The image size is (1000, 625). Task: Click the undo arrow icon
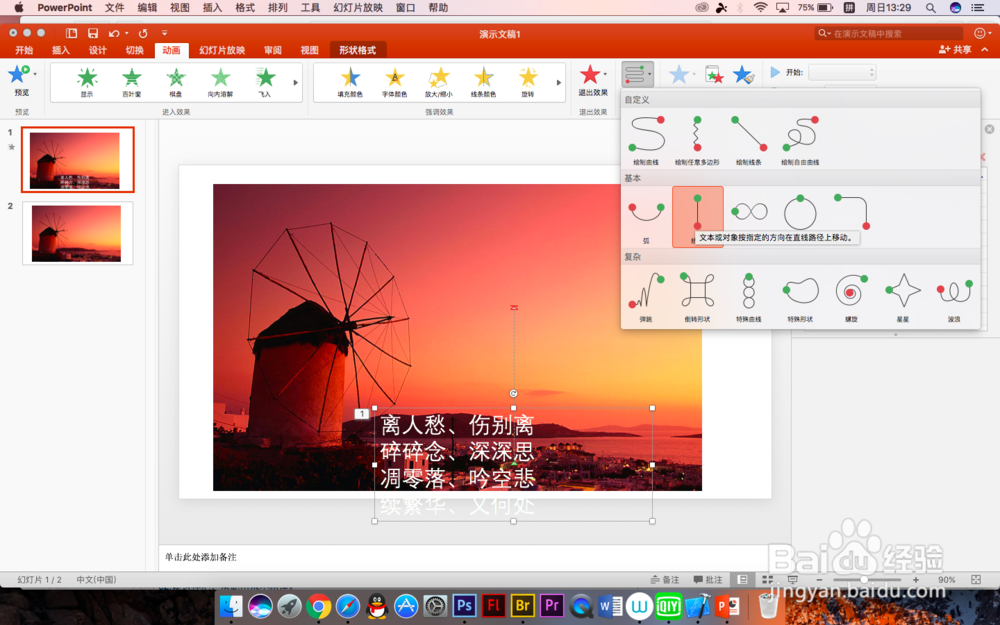(x=114, y=33)
